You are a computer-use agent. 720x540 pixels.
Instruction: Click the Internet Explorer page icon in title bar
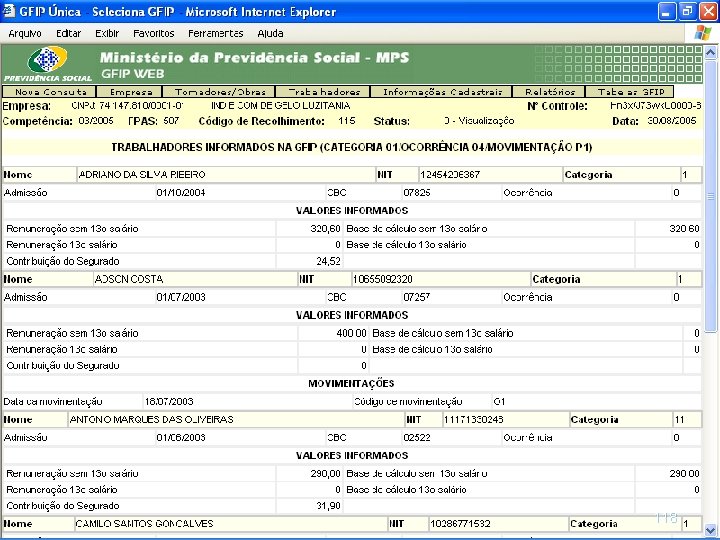click(8, 11)
